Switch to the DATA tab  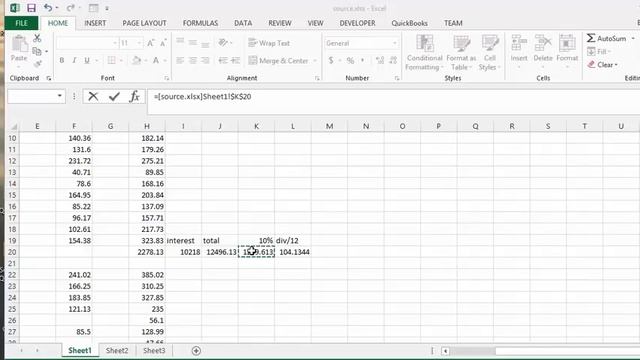pyautogui.click(x=243, y=23)
